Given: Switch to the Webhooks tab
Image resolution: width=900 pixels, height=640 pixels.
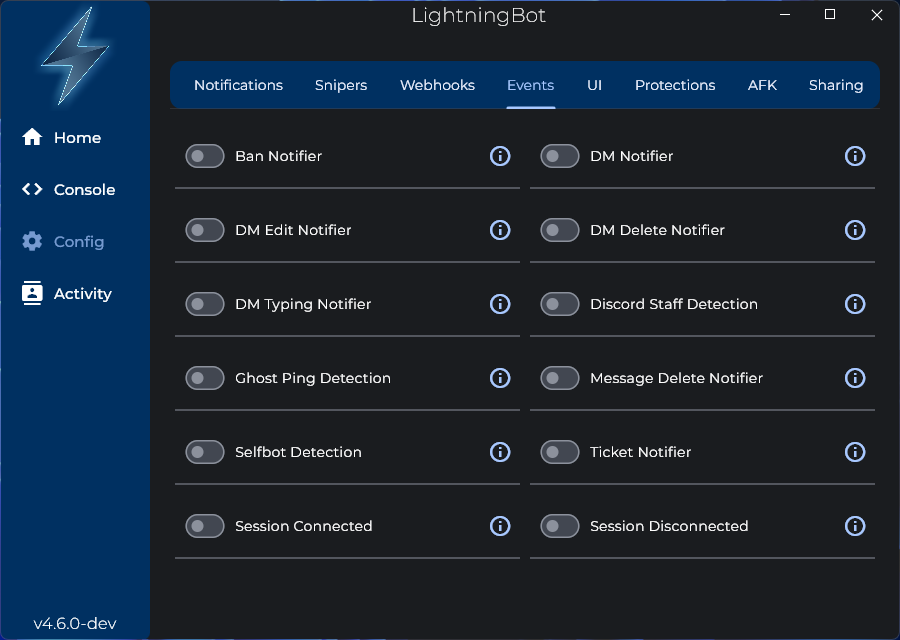Looking at the screenshot, I should (437, 85).
